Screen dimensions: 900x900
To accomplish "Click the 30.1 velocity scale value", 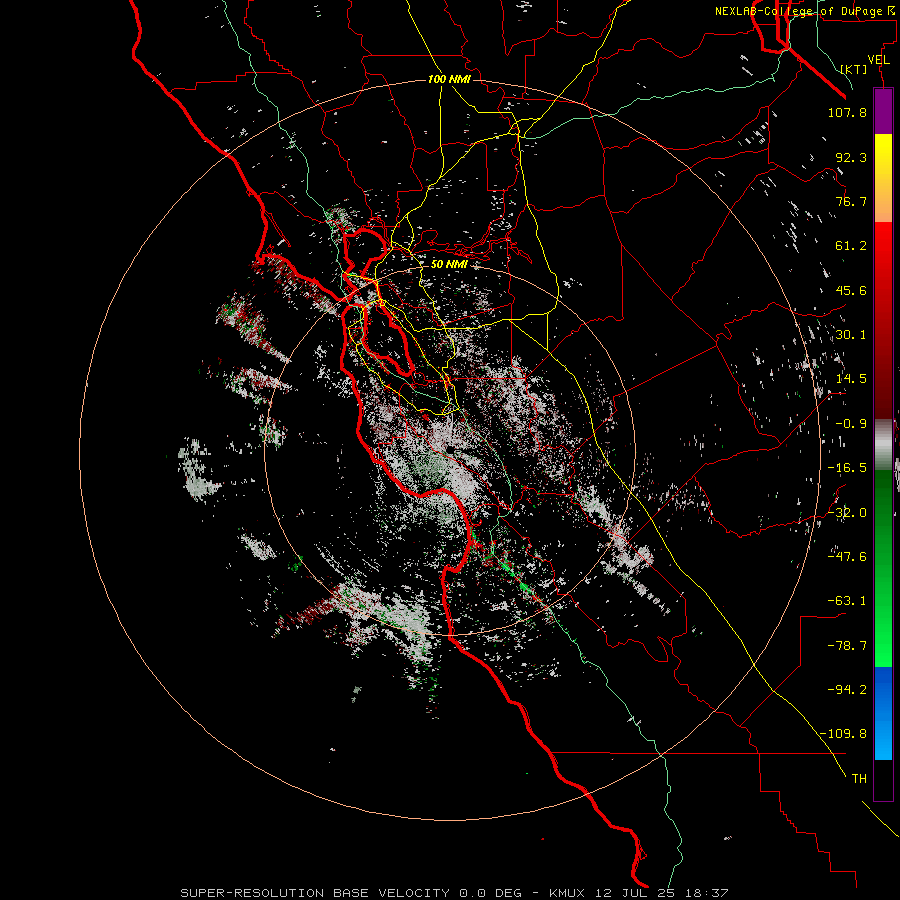I will point(851,335).
